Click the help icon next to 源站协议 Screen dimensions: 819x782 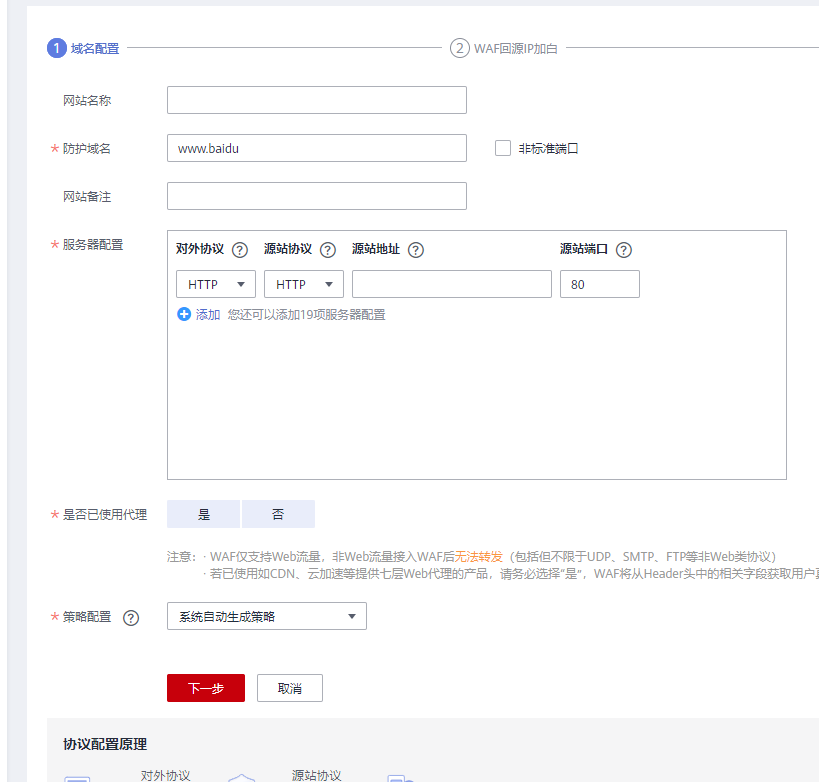coord(327,250)
